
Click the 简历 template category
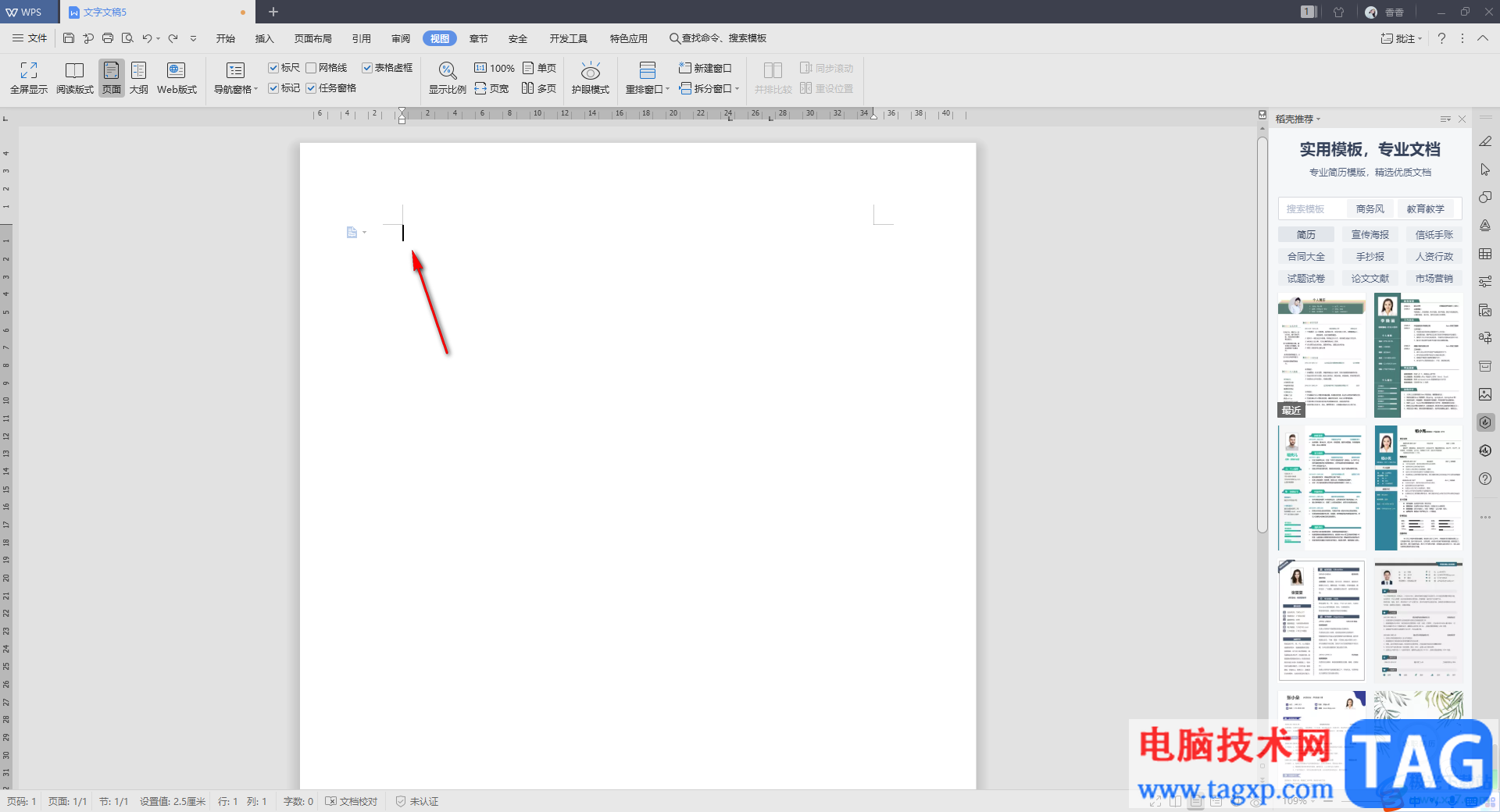point(1306,234)
